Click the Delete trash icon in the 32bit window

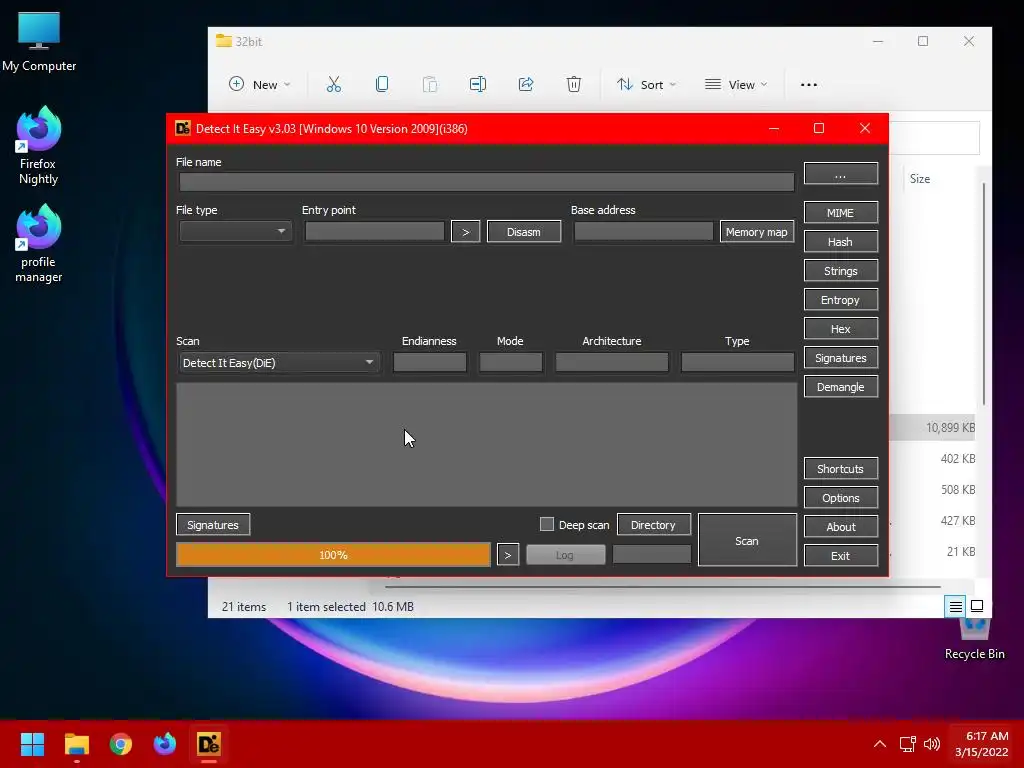[x=573, y=84]
